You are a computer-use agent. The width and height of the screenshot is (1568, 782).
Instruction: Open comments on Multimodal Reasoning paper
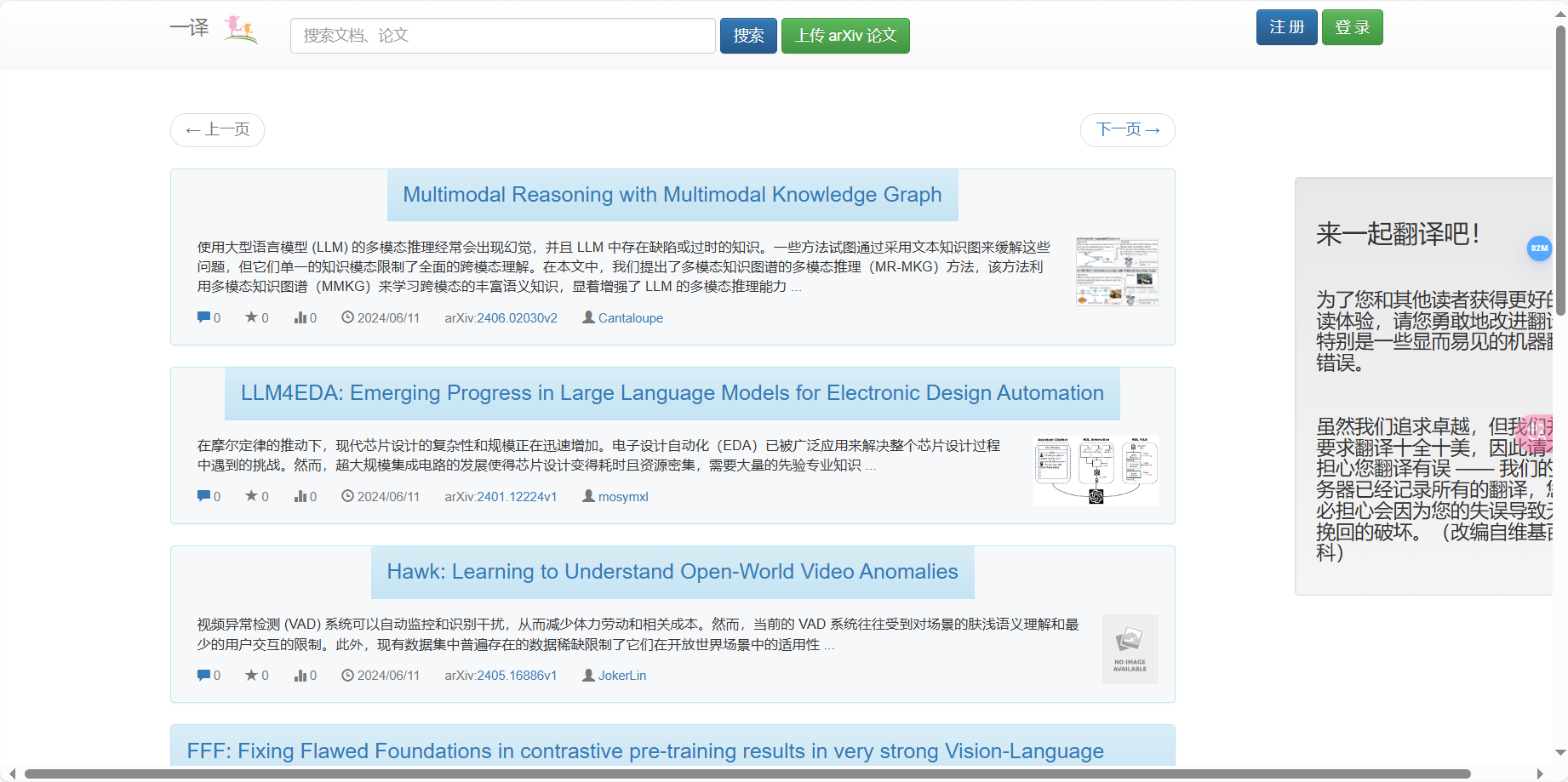pos(203,317)
